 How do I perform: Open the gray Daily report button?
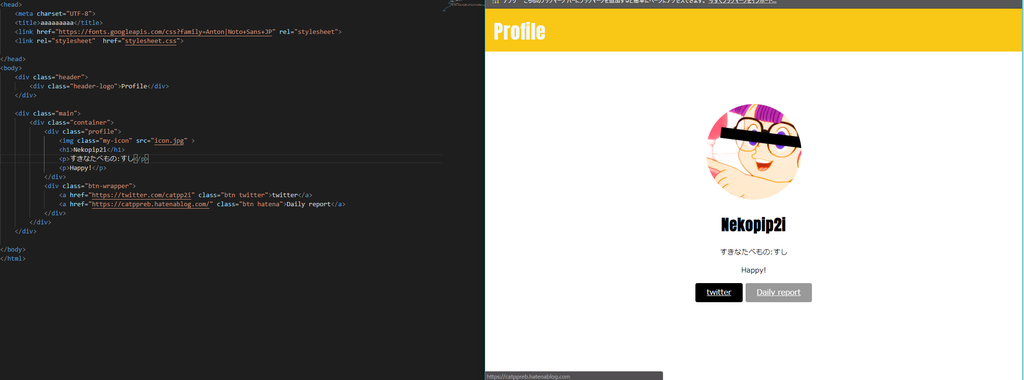click(x=778, y=293)
